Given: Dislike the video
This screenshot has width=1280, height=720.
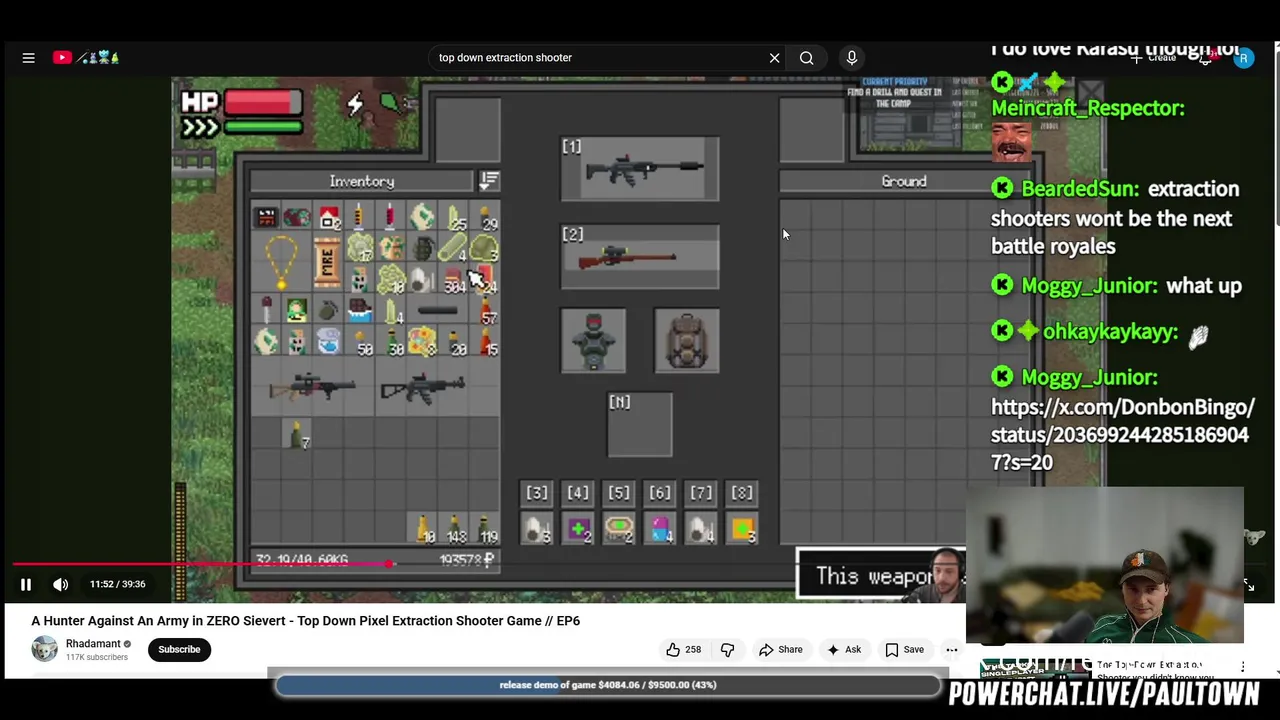Looking at the screenshot, I should pyautogui.click(x=727, y=650).
